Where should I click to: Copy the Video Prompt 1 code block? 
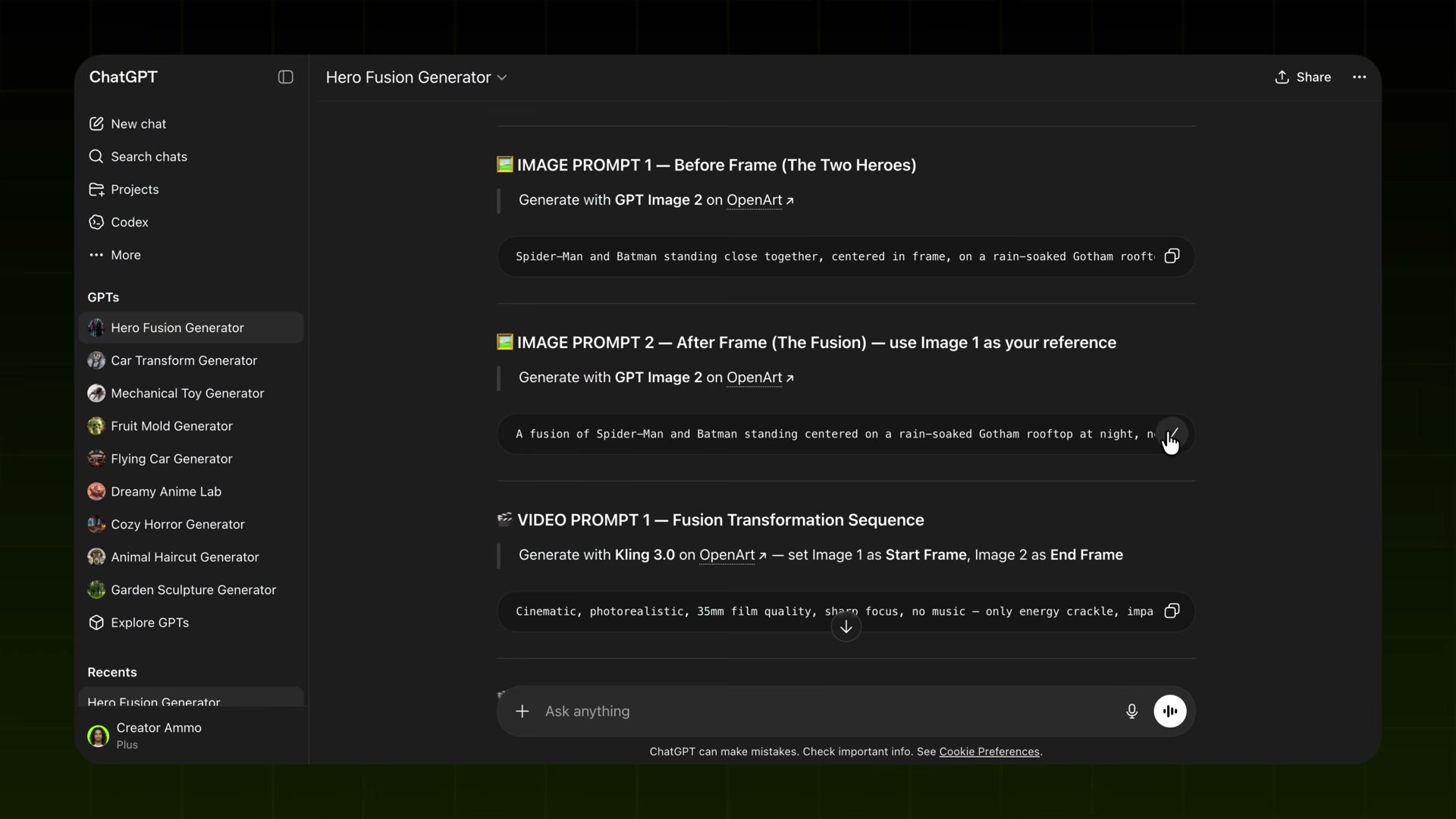(x=1172, y=611)
